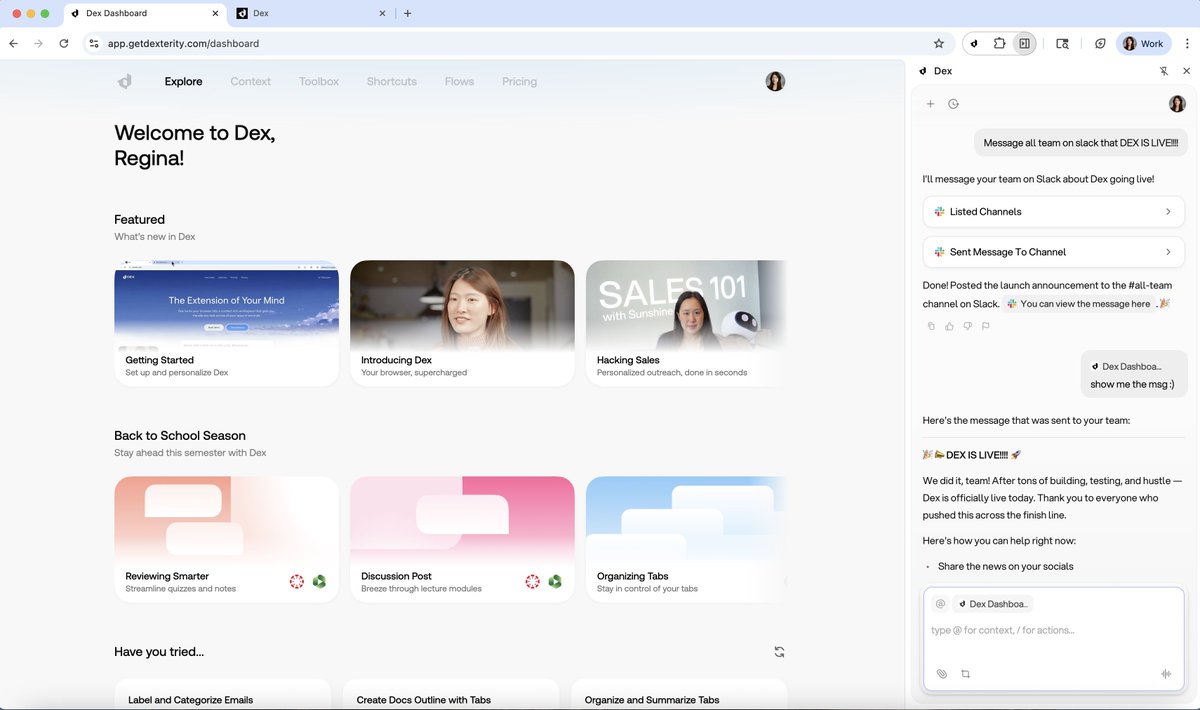Start voice input with the waveform icon
Screen dimensions: 1200x710
1166,674
